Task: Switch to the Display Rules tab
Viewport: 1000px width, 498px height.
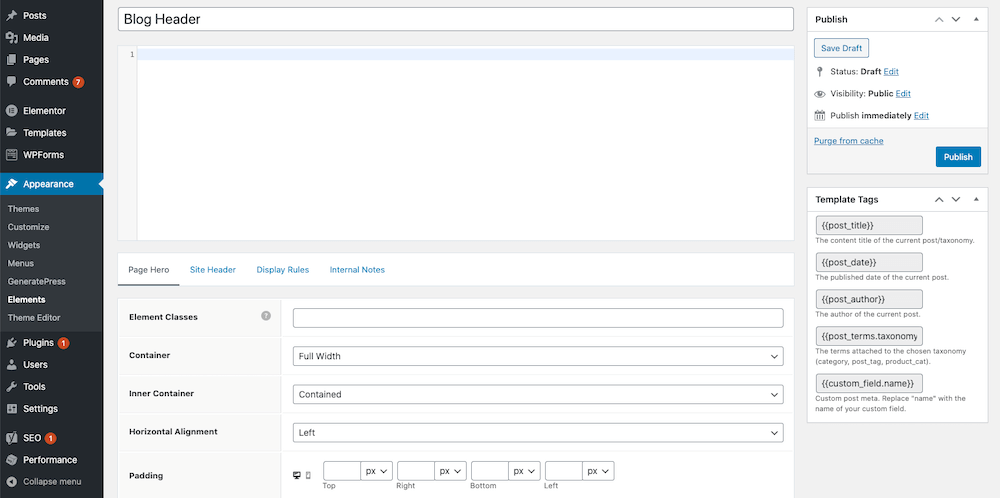Action: click(283, 270)
